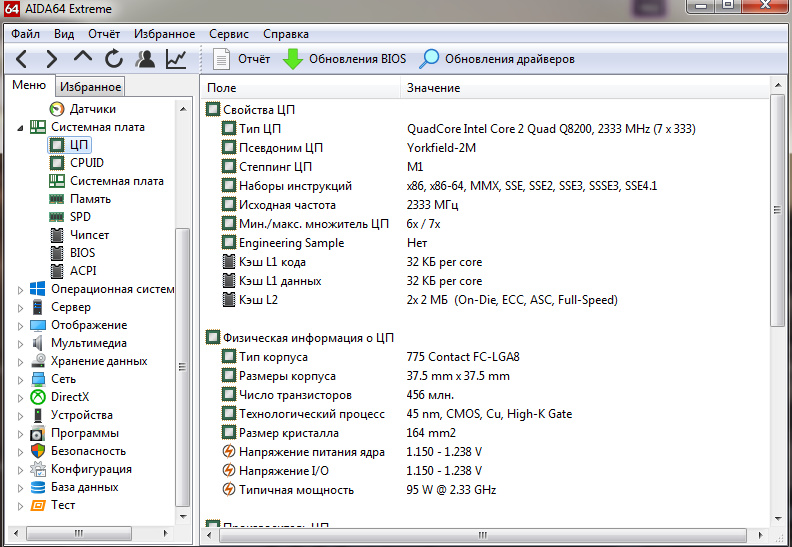Select the Степпинг ЦП row
Screen dimensions: 792x547
[485, 167]
